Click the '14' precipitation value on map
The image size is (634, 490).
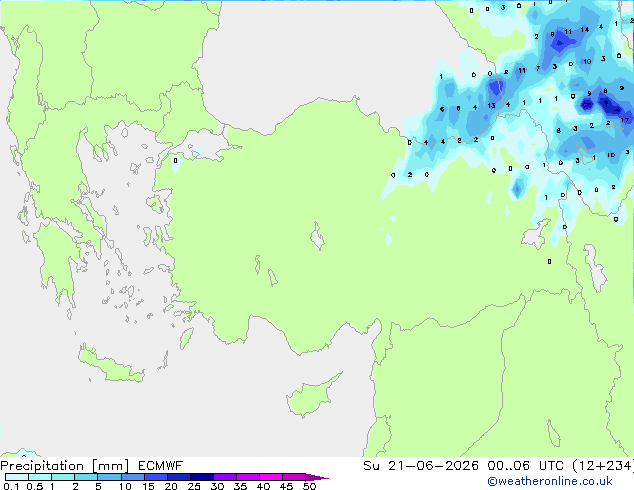(x=584, y=30)
